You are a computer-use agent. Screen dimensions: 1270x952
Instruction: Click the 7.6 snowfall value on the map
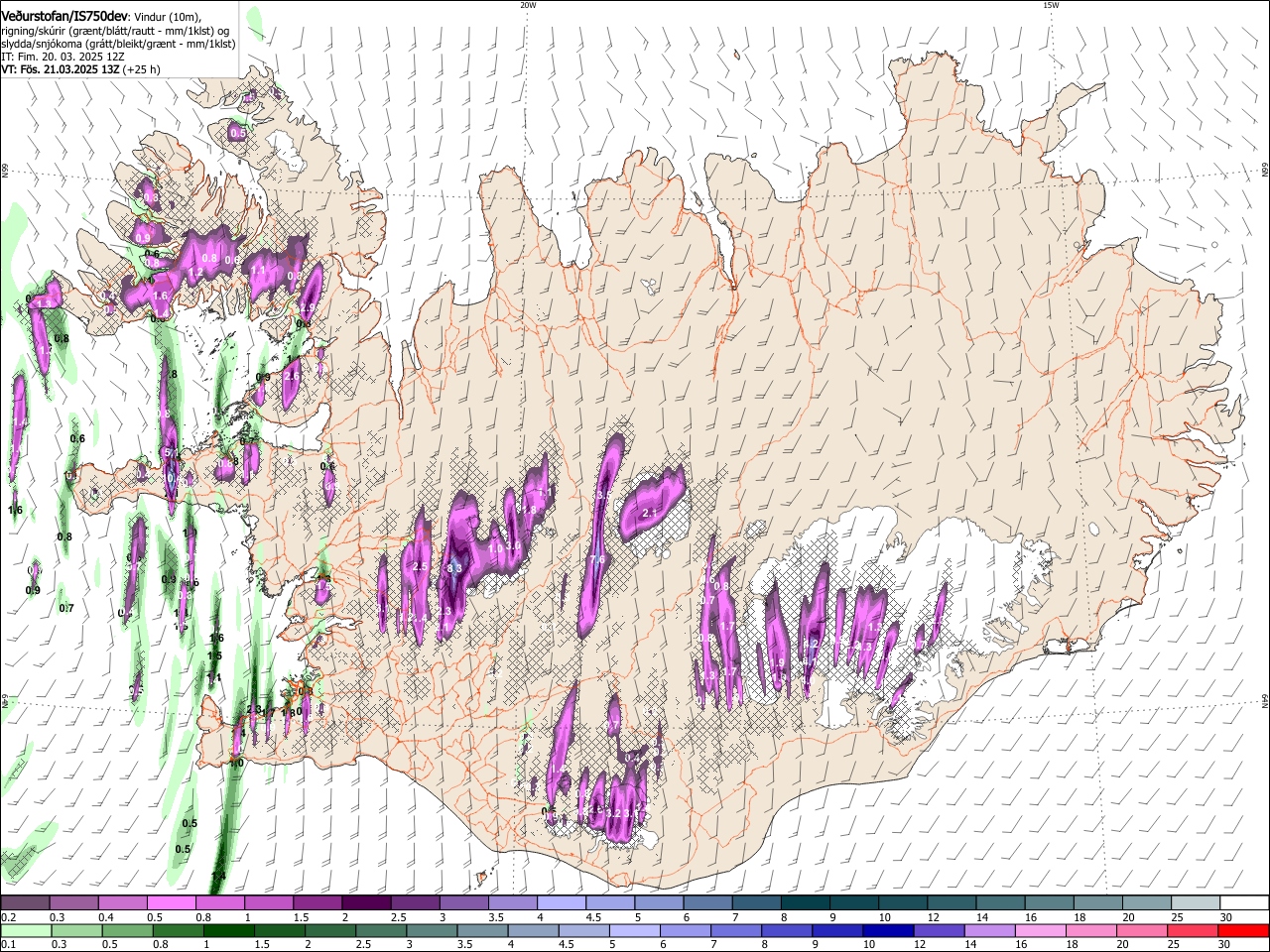click(597, 559)
